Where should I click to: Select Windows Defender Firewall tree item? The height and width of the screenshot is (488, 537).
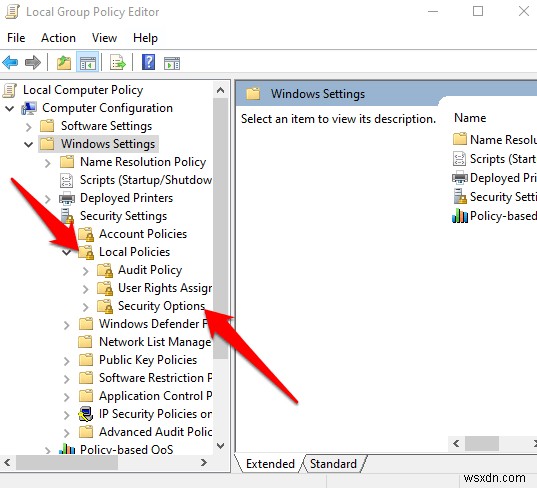pyautogui.click(x=153, y=324)
